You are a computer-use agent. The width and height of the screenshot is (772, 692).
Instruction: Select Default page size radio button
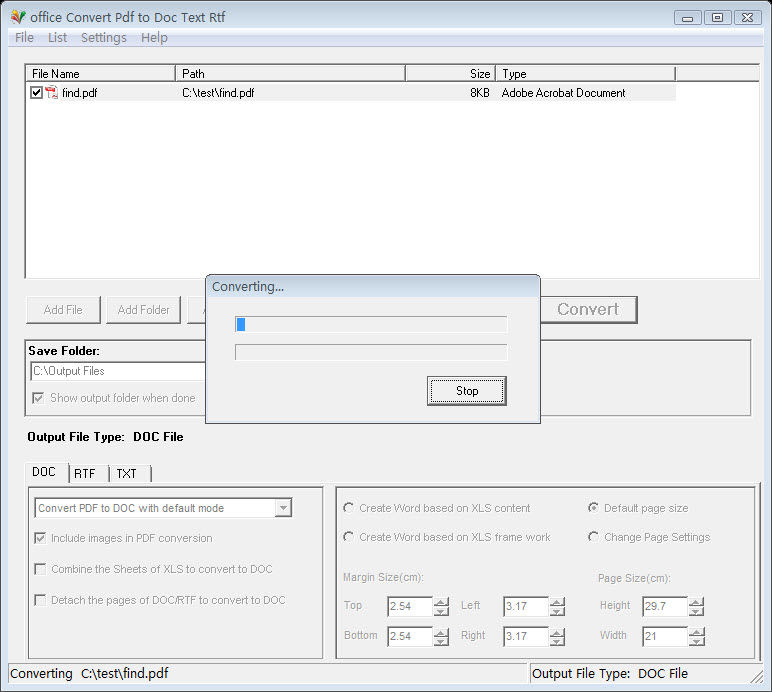pyautogui.click(x=594, y=508)
